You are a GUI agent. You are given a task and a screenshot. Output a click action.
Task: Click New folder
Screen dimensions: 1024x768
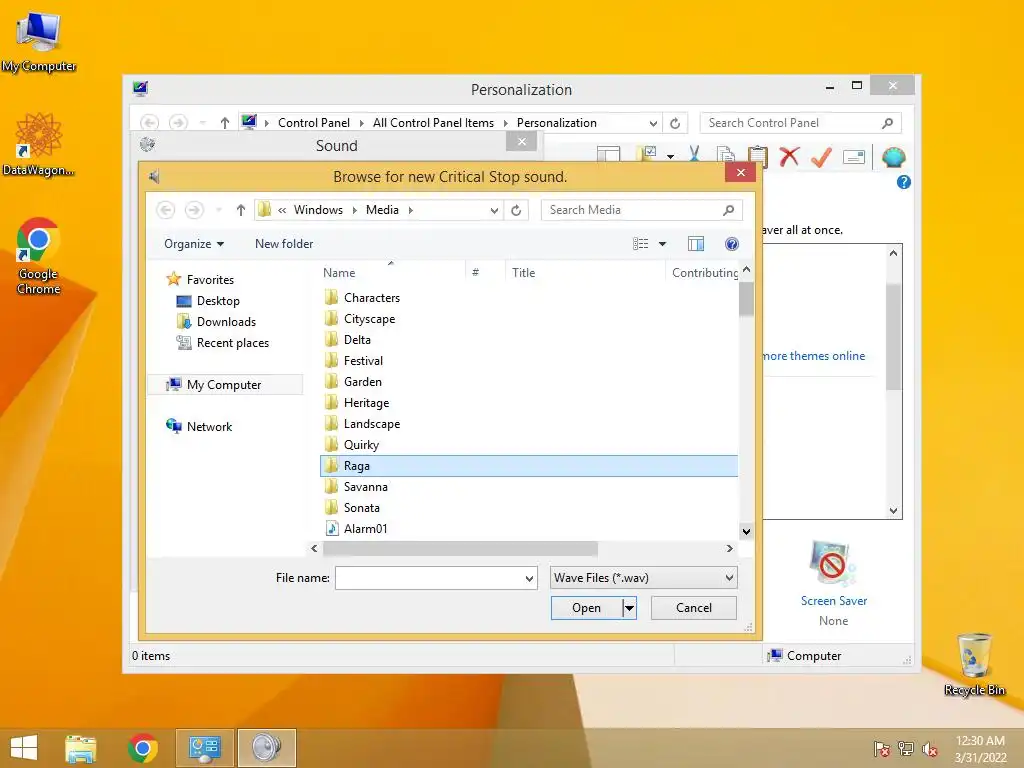[284, 244]
